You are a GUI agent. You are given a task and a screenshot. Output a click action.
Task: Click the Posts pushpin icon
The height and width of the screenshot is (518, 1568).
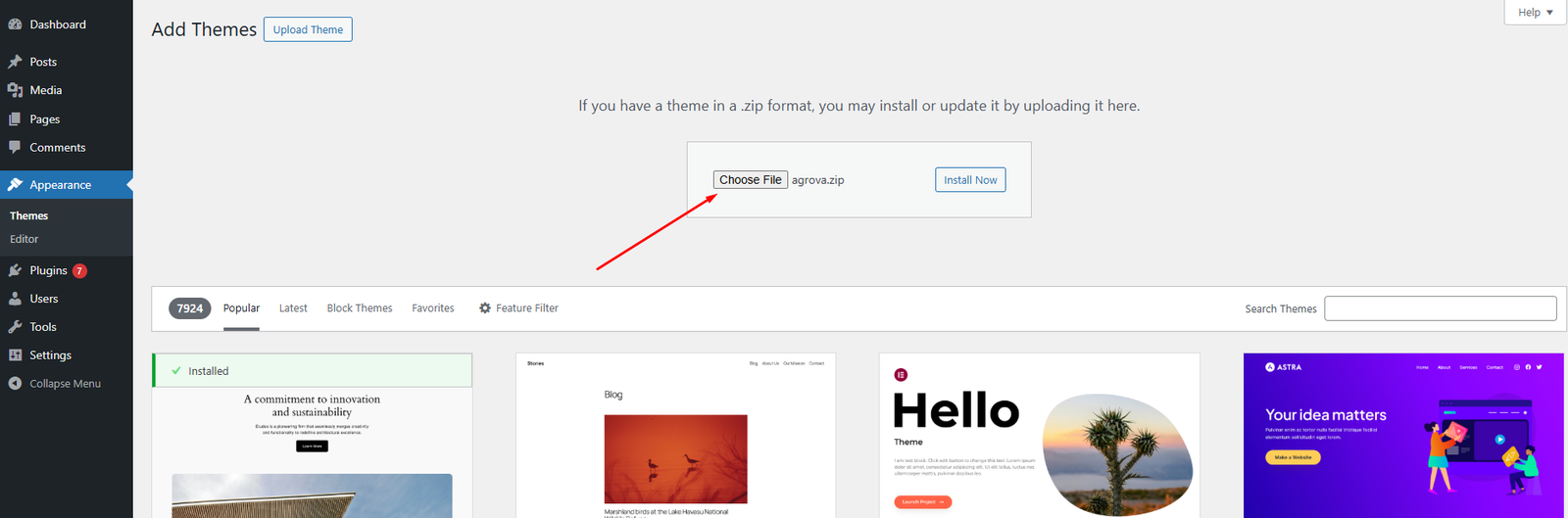[x=15, y=62]
